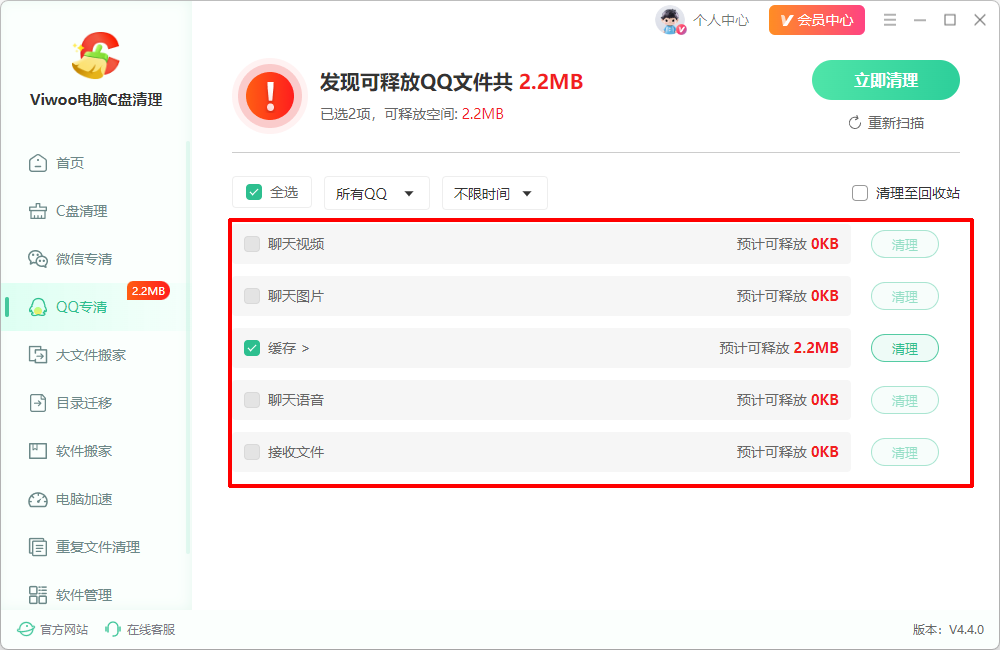Click 预计可释放 2.2MB text in 缓存 row
The width and height of the screenshot is (1000, 650).
coord(779,348)
